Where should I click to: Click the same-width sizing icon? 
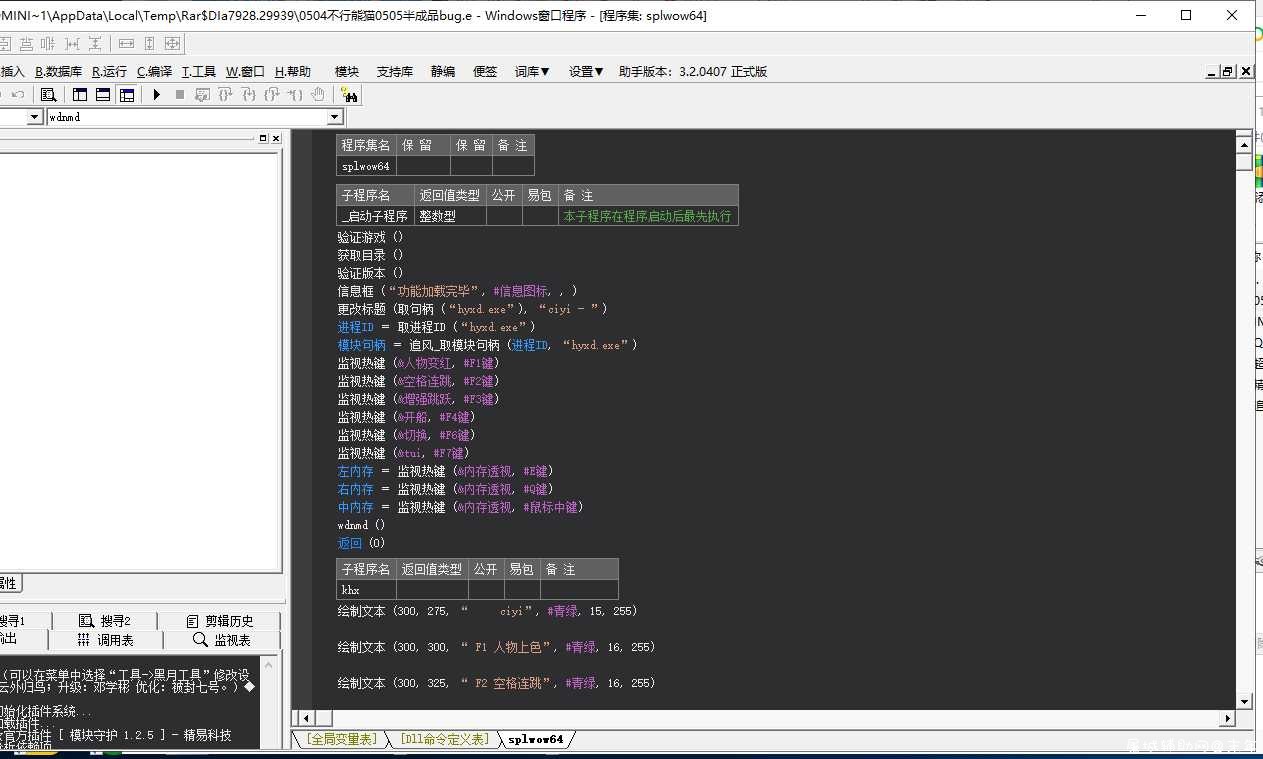126,44
